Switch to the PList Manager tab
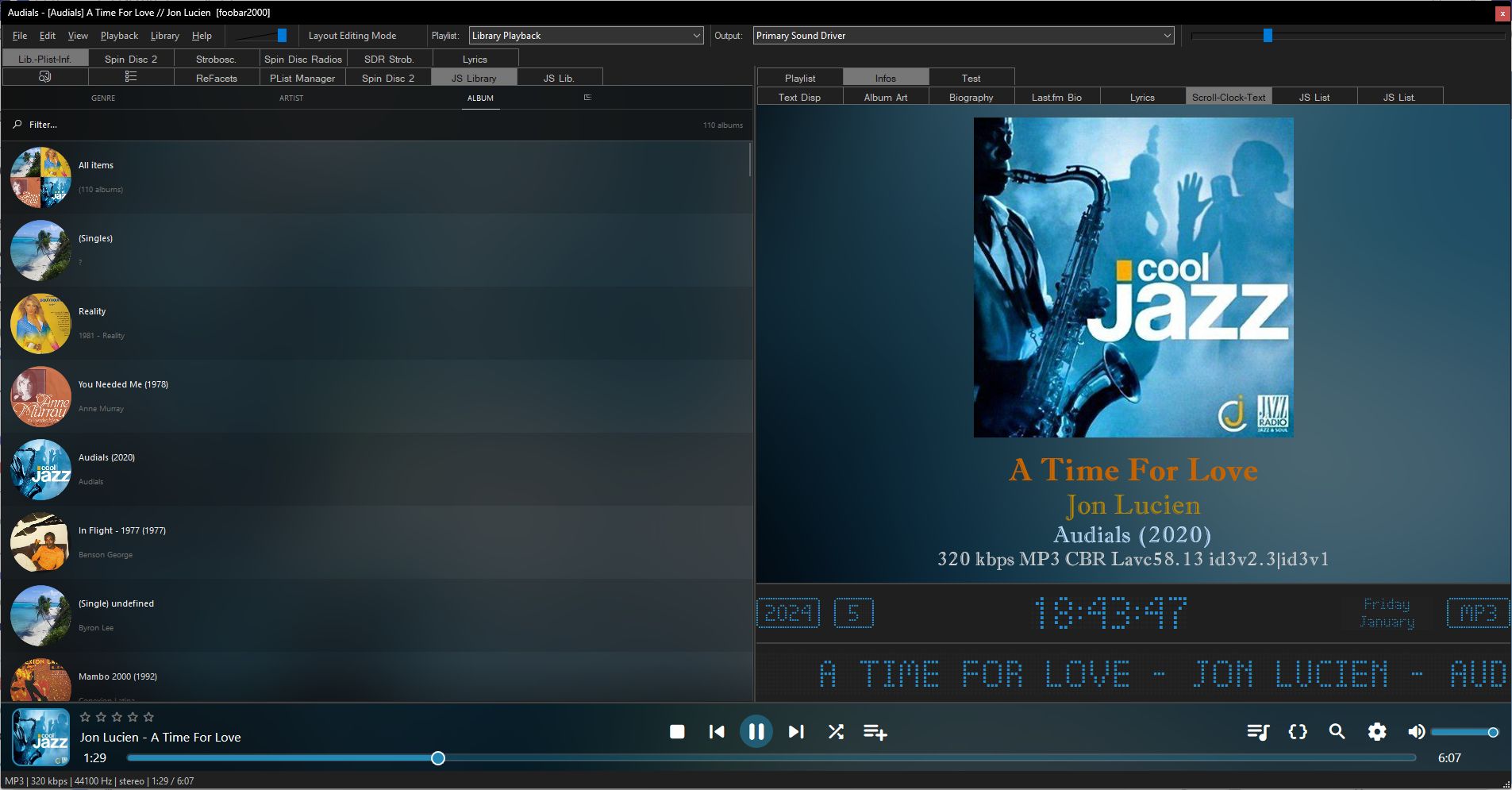The image size is (1512, 790). [x=302, y=78]
